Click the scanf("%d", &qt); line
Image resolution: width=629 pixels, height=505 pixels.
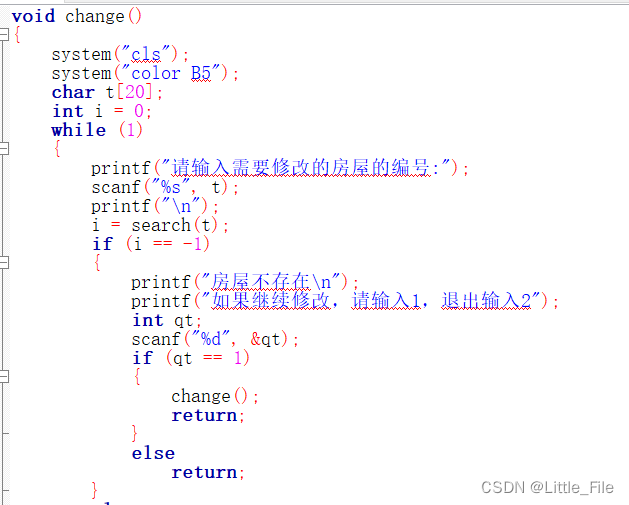(x=215, y=339)
